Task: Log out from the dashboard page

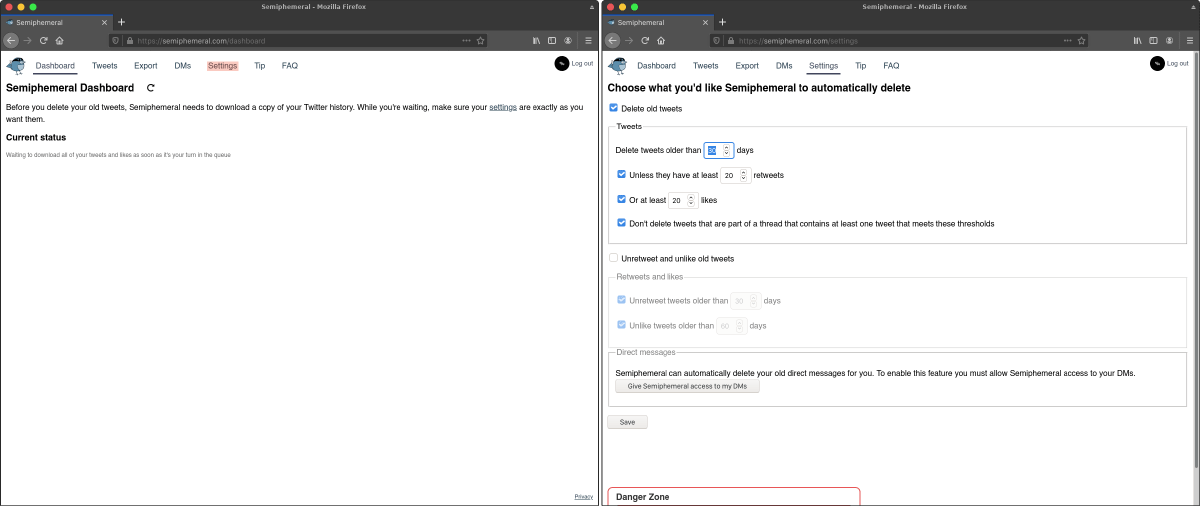Action: click(x=582, y=63)
